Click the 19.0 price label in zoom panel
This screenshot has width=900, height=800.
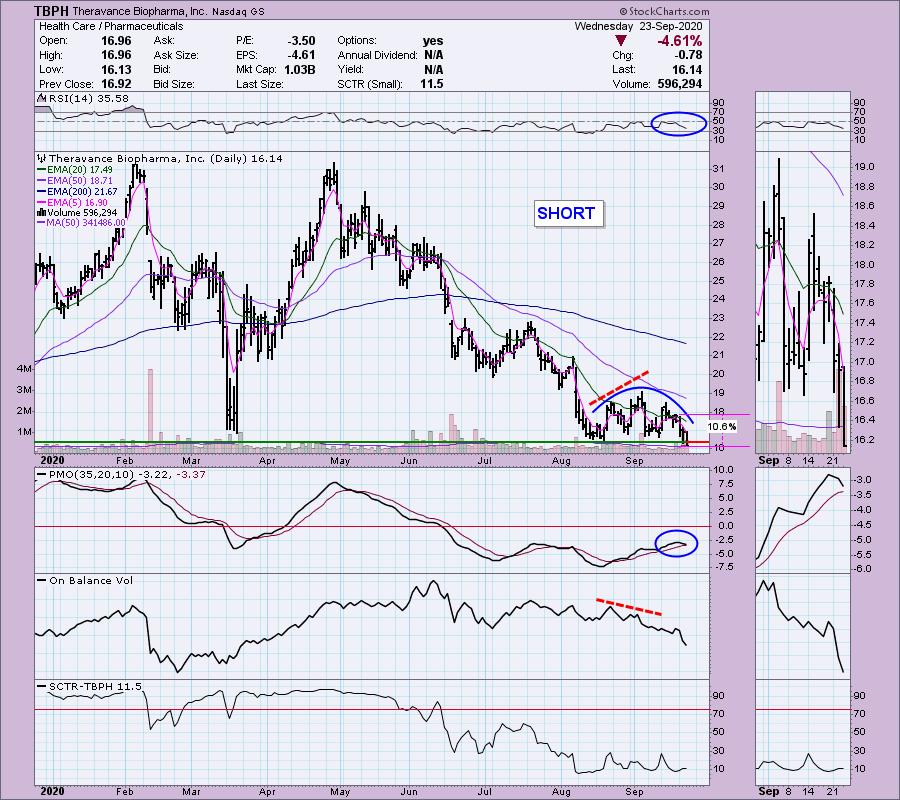[864, 167]
